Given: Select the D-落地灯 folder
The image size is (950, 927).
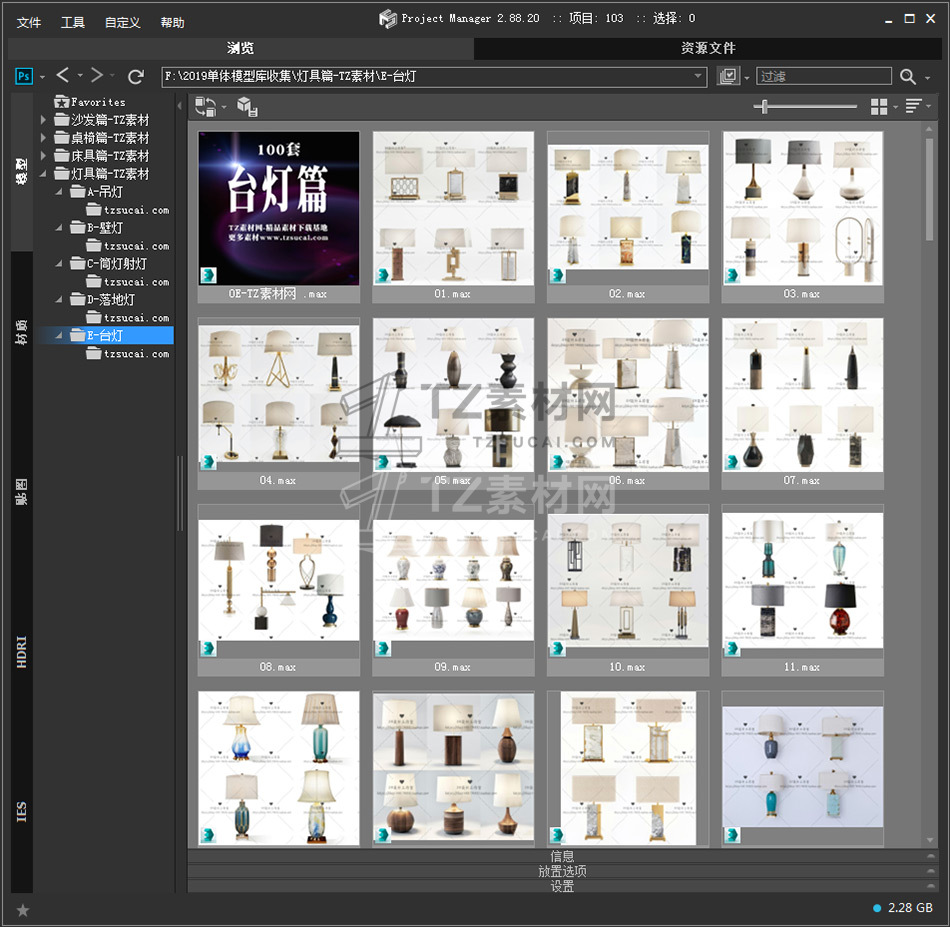Looking at the screenshot, I should [110, 300].
